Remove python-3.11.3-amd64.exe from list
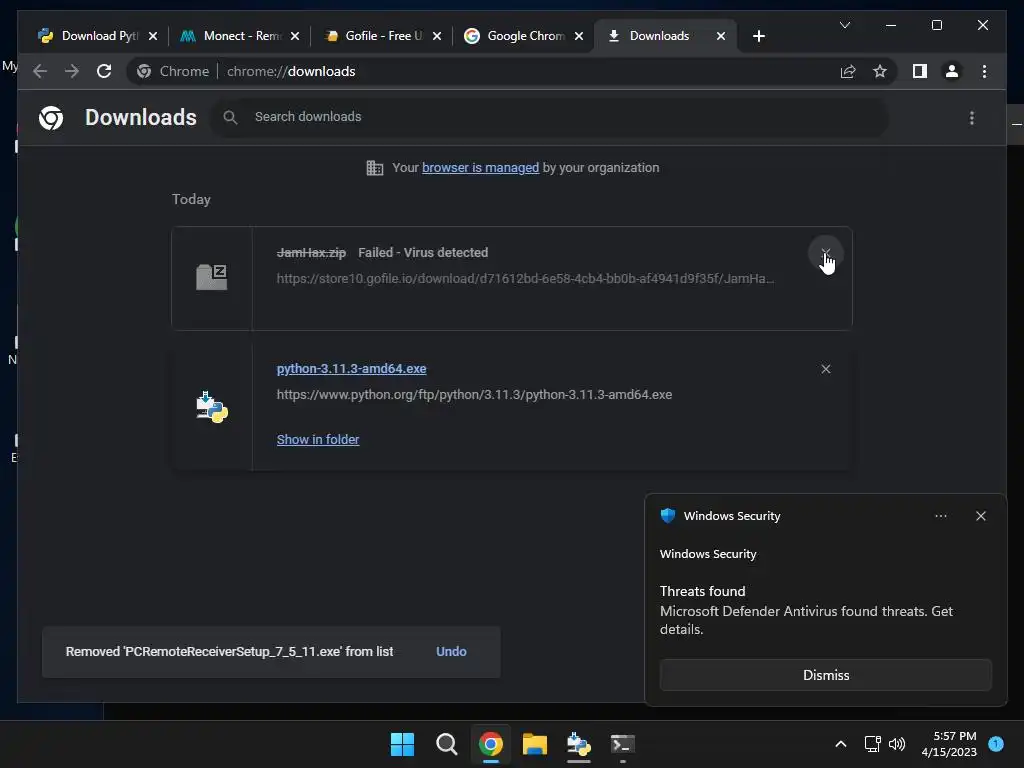 tap(825, 369)
